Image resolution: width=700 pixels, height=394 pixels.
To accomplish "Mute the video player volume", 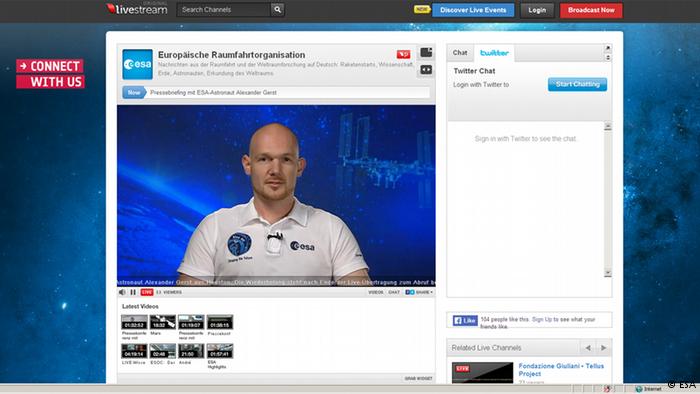I will [122, 292].
